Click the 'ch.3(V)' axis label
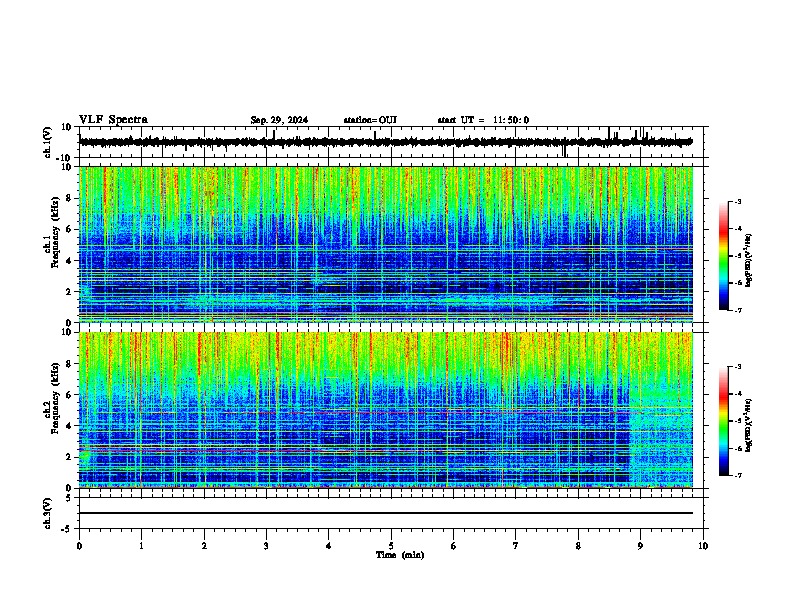The height and width of the screenshot is (612, 792). [x=48, y=513]
